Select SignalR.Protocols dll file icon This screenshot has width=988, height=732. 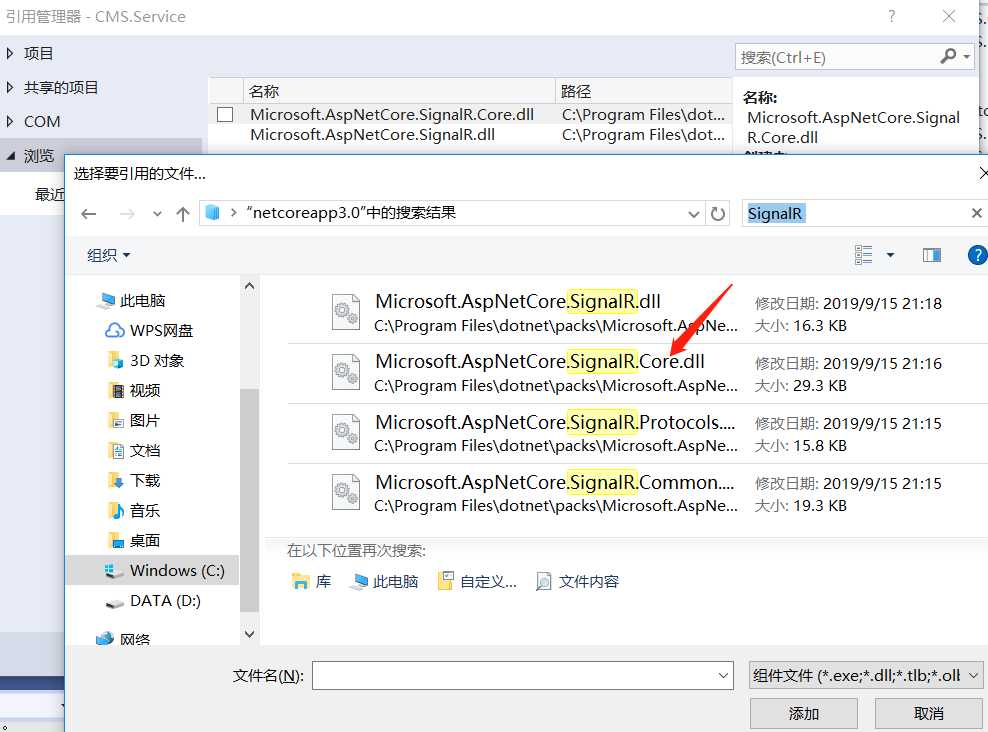[x=346, y=432]
